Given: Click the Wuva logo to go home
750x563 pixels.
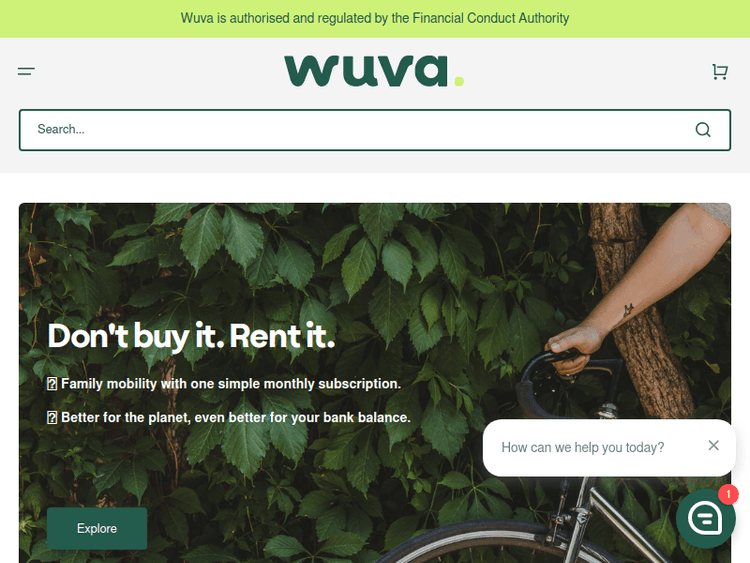Looking at the screenshot, I should coord(374,71).
